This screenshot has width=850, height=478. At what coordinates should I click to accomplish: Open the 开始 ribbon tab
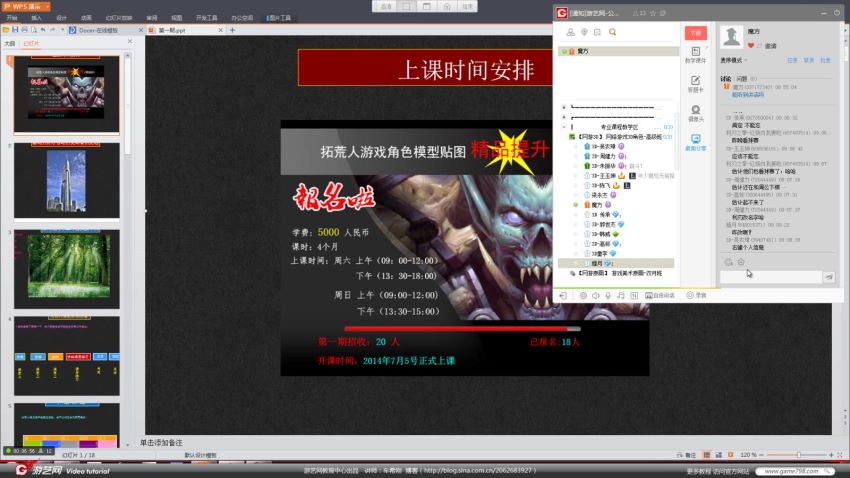point(12,18)
